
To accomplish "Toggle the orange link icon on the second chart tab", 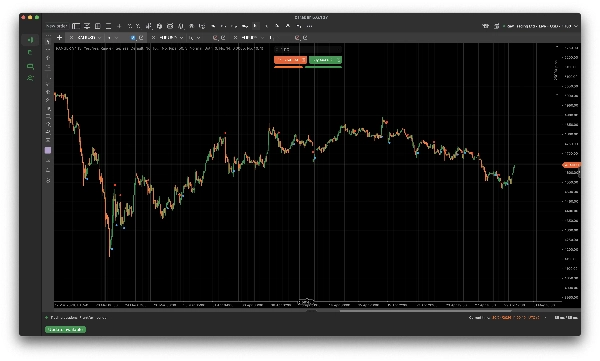I will (x=215, y=38).
